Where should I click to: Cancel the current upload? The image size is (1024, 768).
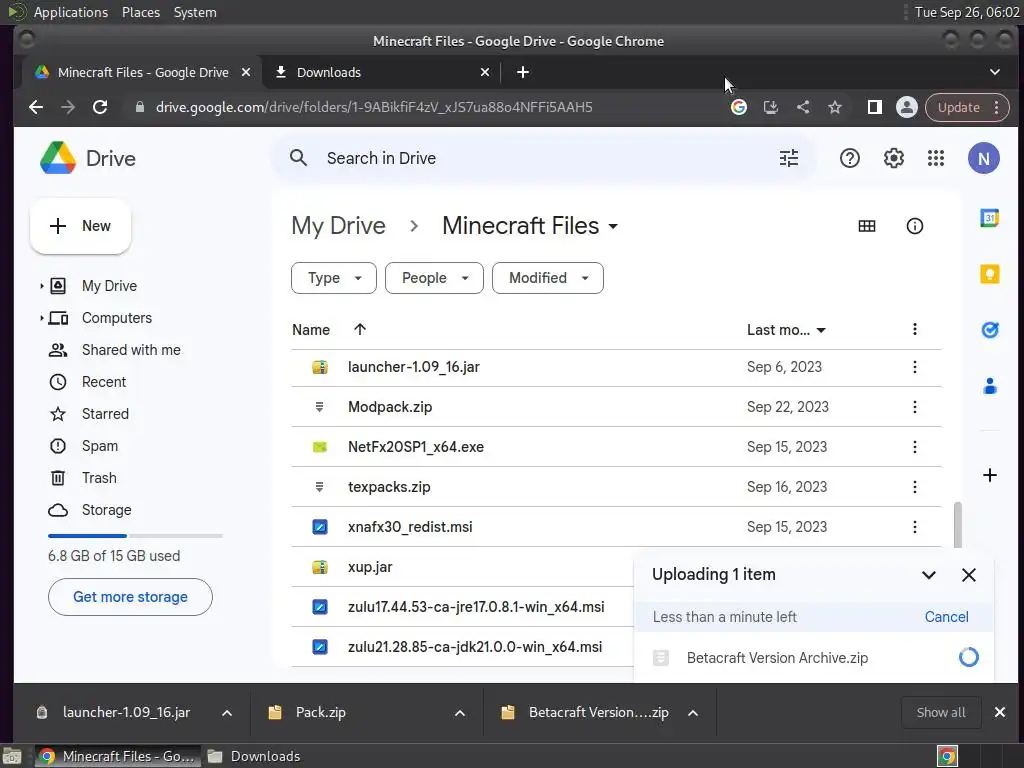(946, 617)
